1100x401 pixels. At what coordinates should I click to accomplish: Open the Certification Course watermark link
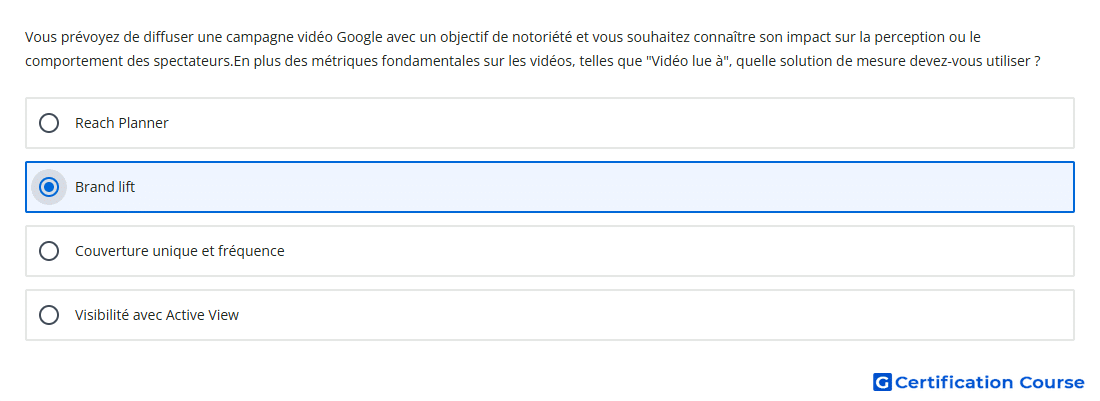tap(979, 382)
